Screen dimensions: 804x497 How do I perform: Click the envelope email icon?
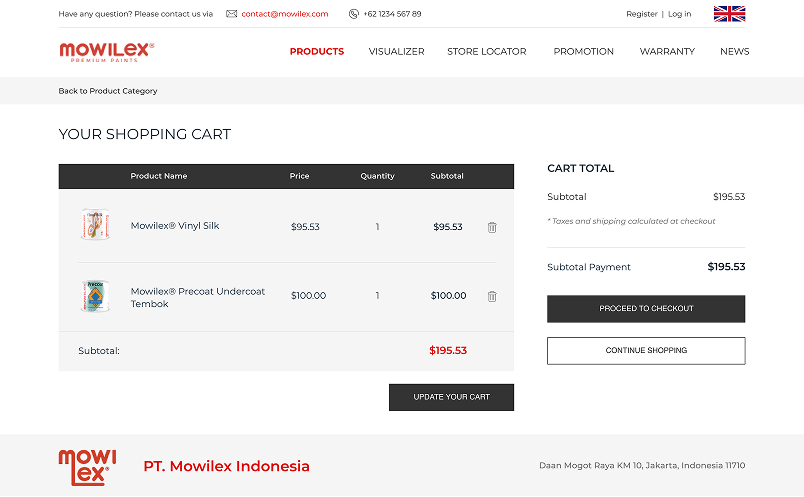[232, 14]
